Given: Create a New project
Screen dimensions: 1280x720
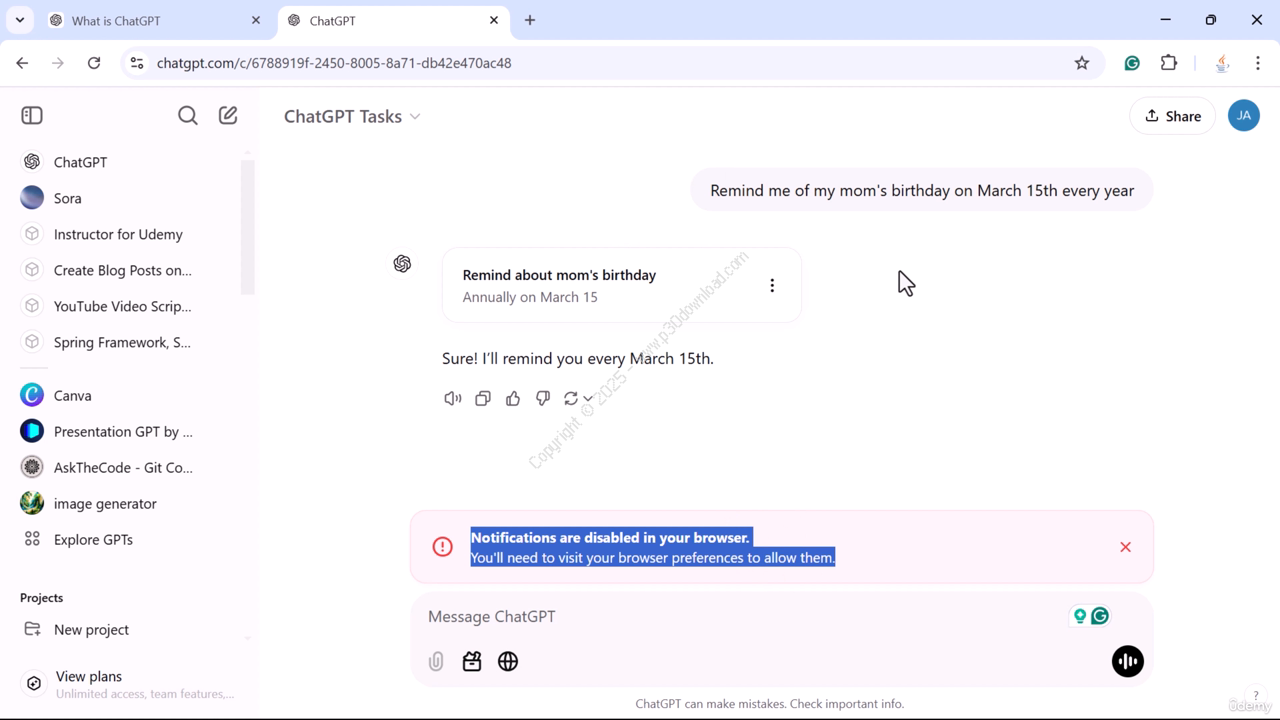Looking at the screenshot, I should point(128,629).
